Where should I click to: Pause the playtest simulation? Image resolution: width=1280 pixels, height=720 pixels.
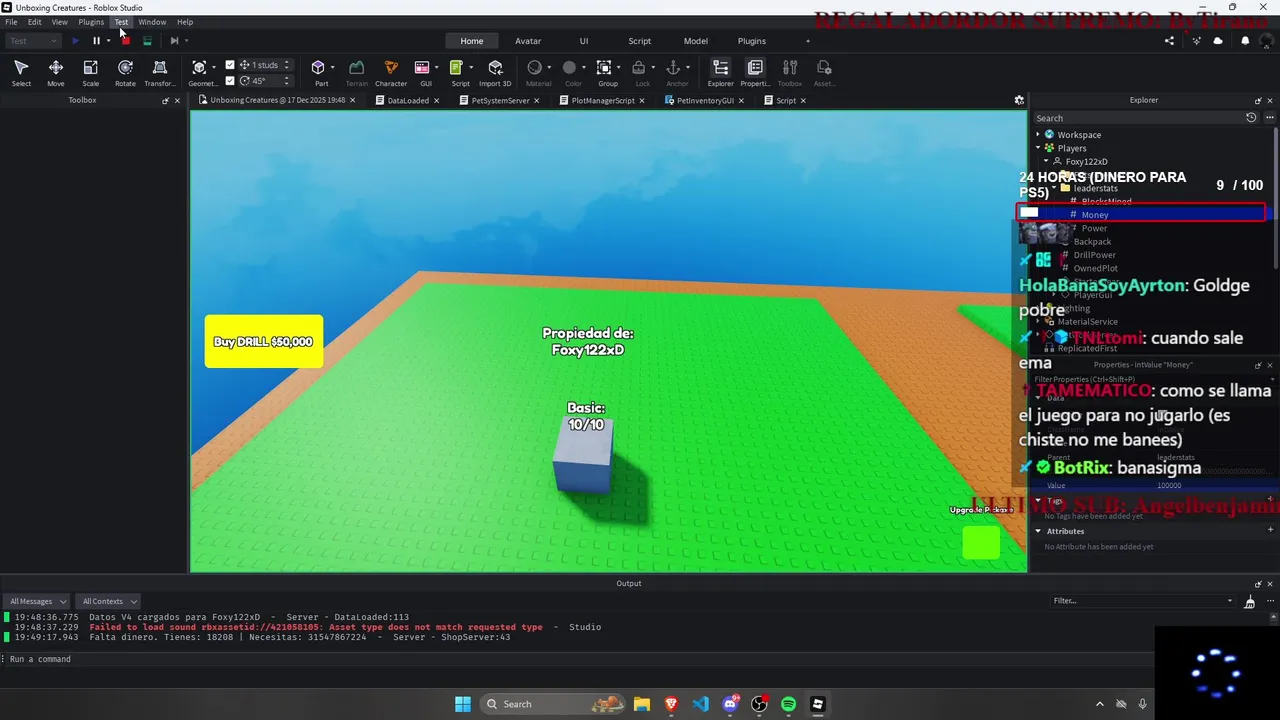(x=96, y=41)
